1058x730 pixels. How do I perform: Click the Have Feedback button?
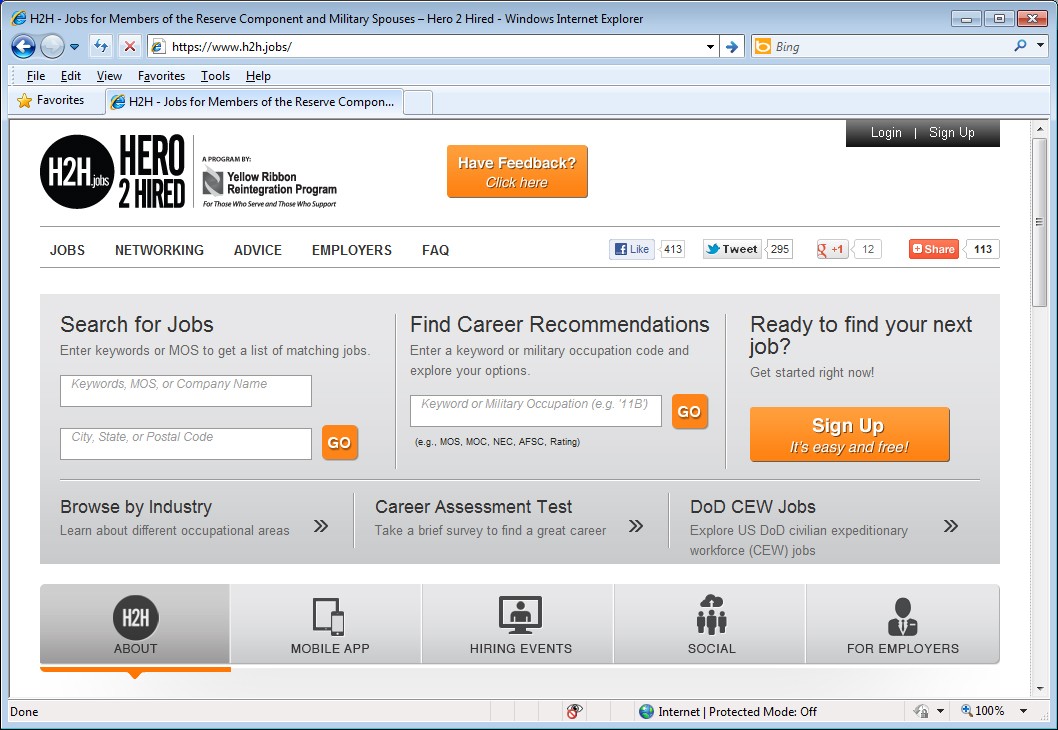pyautogui.click(x=517, y=172)
